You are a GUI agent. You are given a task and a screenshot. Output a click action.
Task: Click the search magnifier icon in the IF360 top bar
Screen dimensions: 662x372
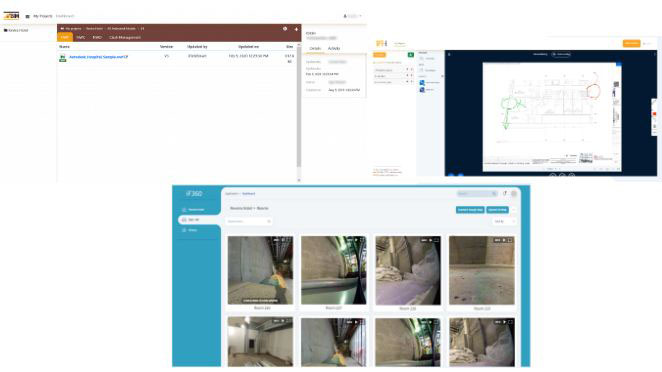tap(494, 193)
